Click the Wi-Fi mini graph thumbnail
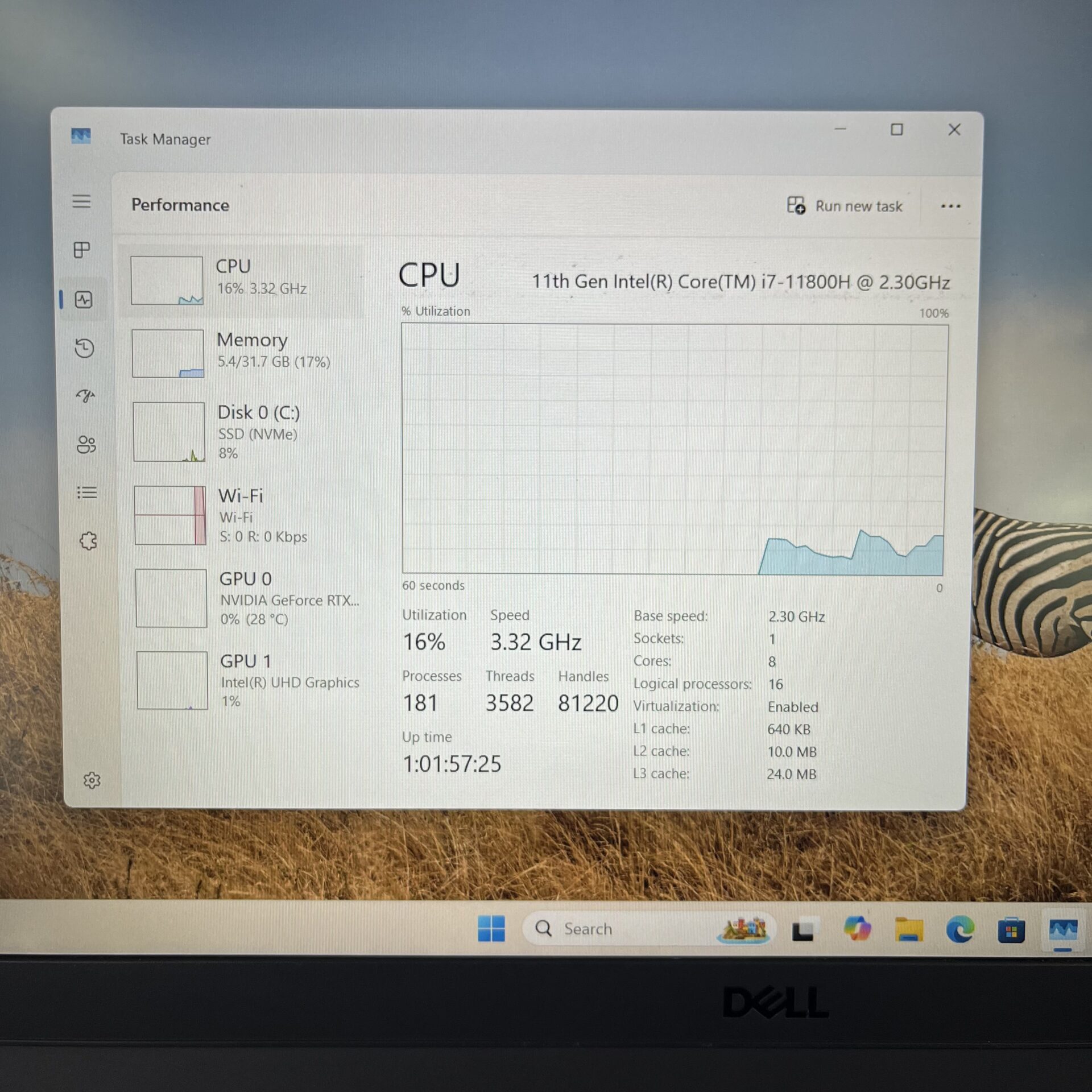The height and width of the screenshot is (1092, 1092). coord(170,515)
